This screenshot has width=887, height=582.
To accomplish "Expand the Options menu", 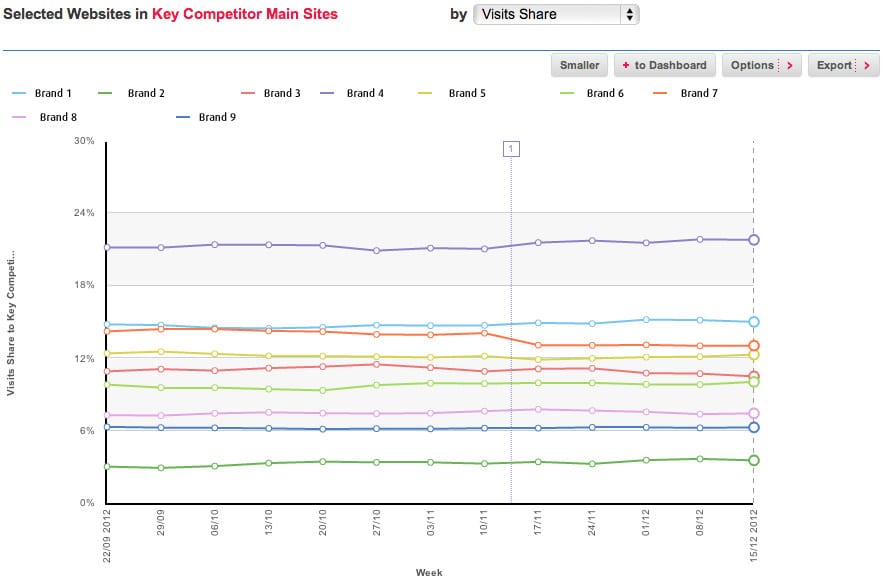I will pos(761,65).
